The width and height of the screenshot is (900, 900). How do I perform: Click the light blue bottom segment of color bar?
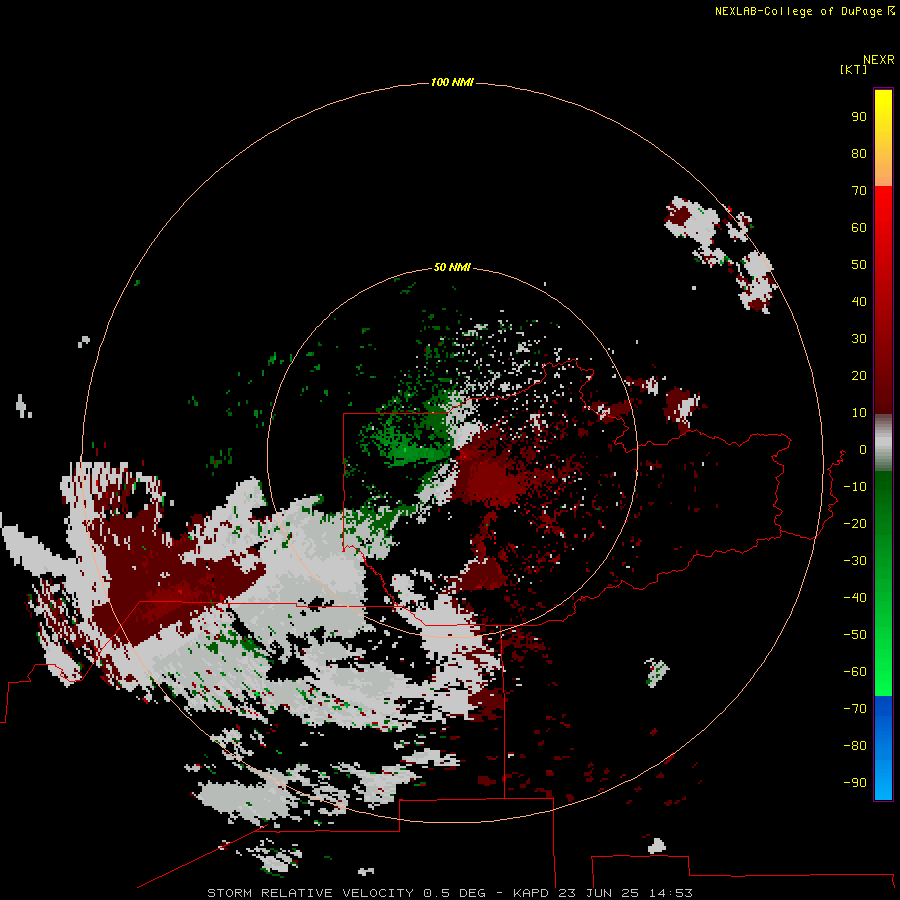883,748
